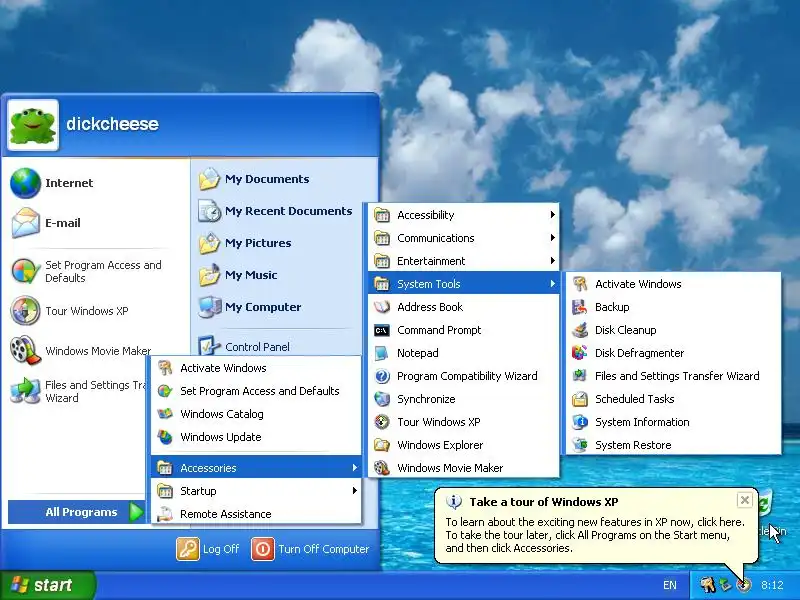Viewport: 800px width, 600px height.
Task: Select Files and Settings Transfer Wizard in System Tools
Action: pyautogui.click(x=673, y=376)
